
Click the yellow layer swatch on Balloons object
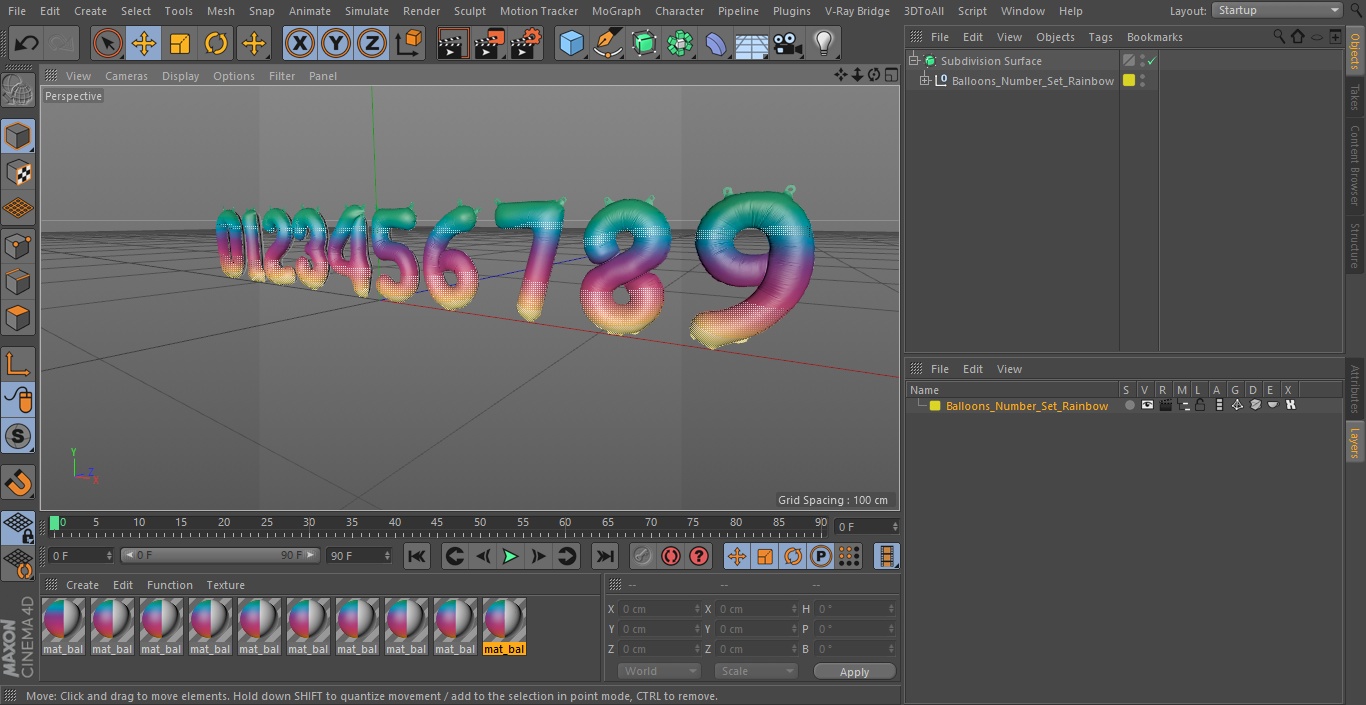[x=1129, y=81]
